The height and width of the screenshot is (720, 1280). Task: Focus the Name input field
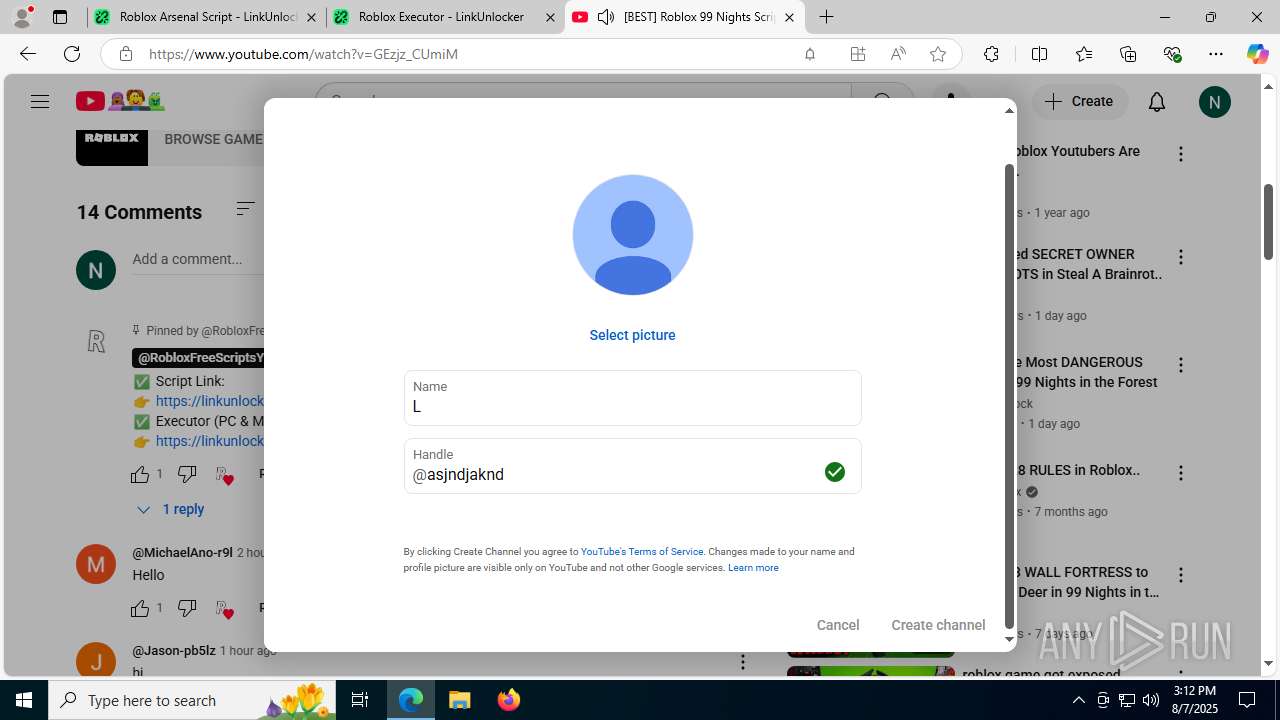633,398
